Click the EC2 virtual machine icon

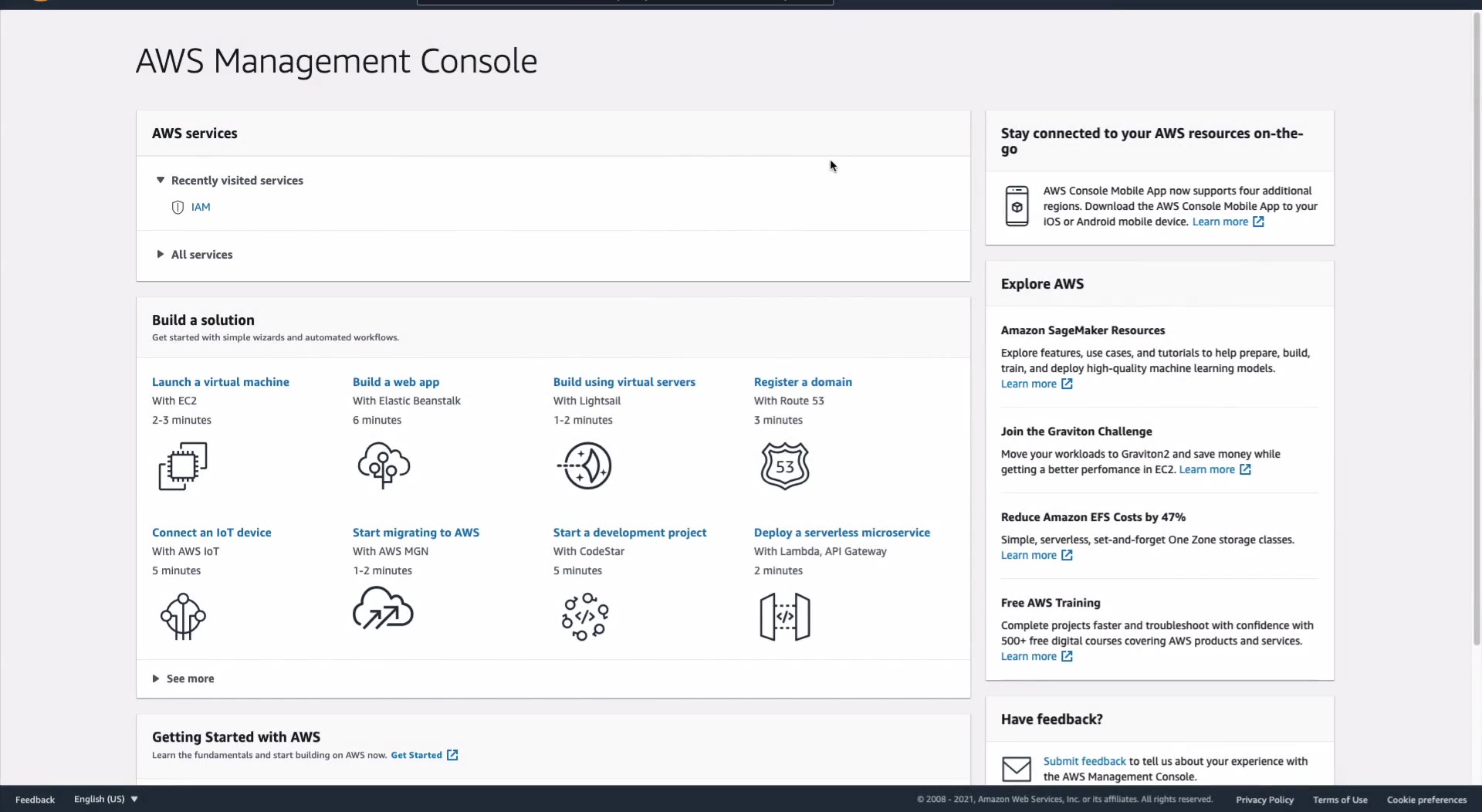pyautogui.click(x=183, y=466)
